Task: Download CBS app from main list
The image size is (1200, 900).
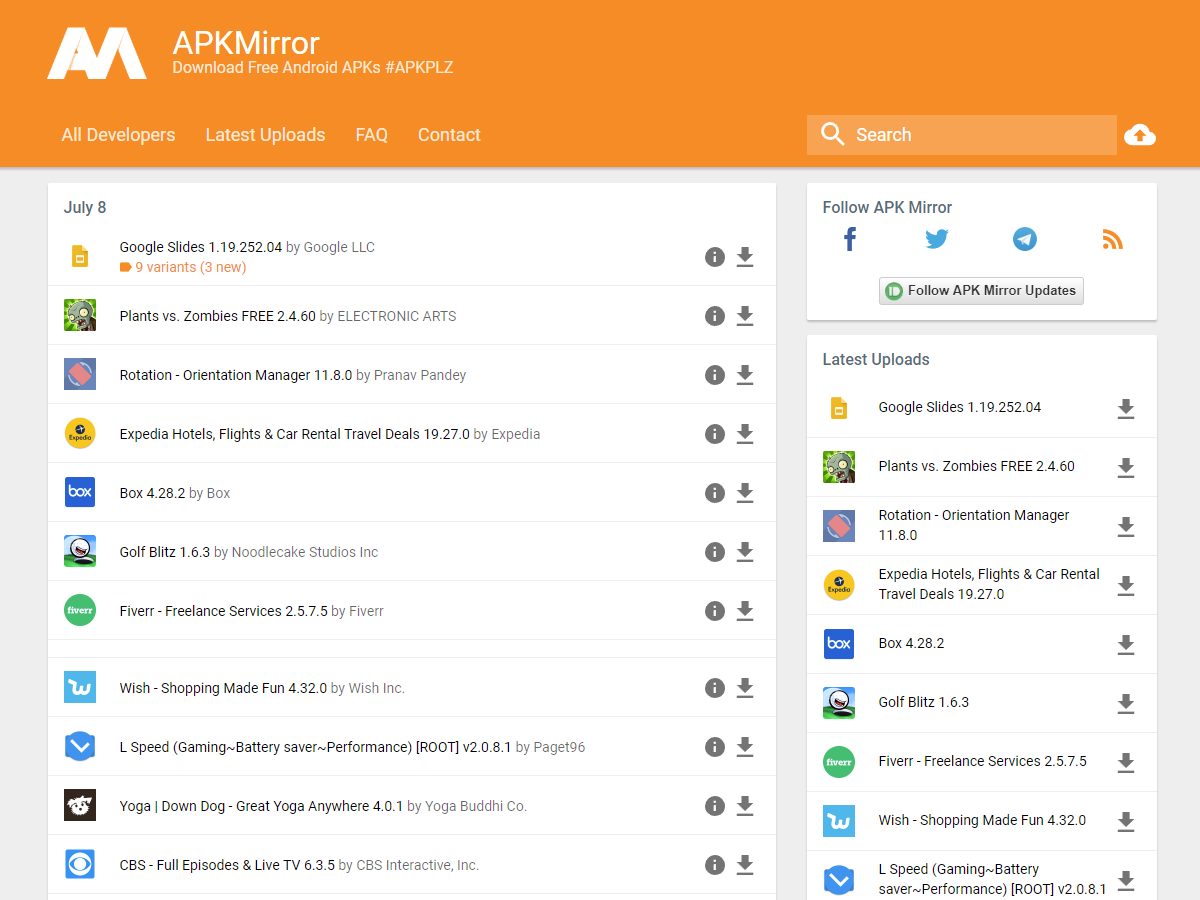Action: [745, 865]
